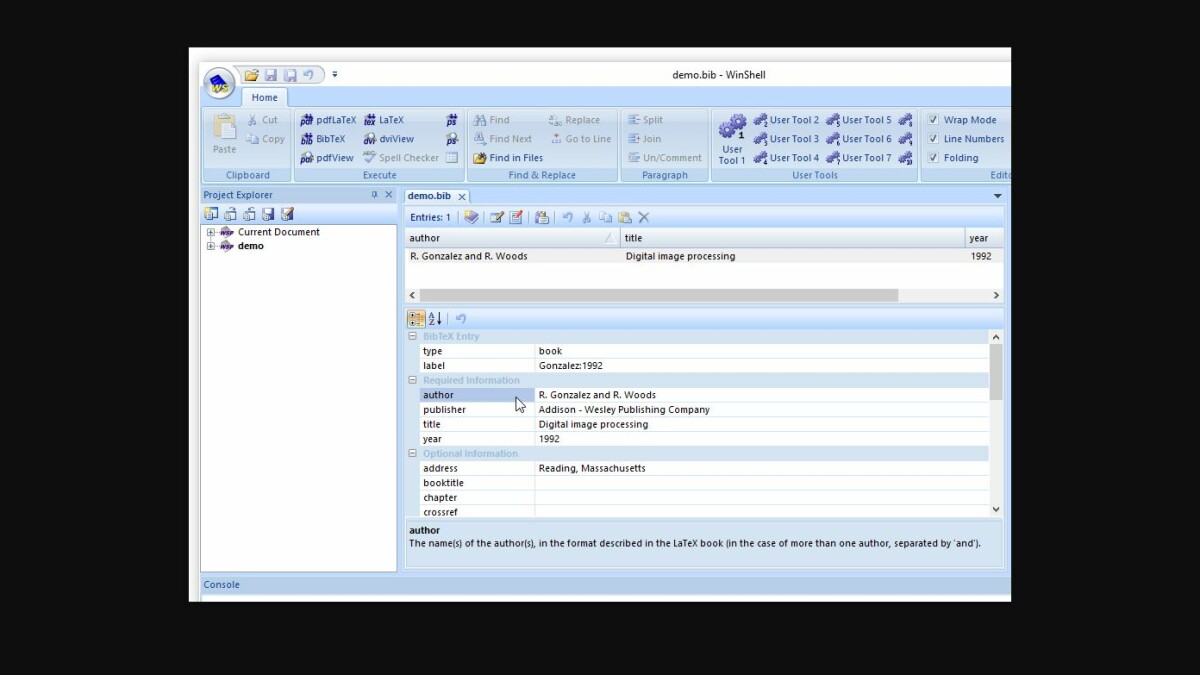Viewport: 1200px width, 675px height.
Task: Open the WinShell application orb menu
Action: (219, 84)
